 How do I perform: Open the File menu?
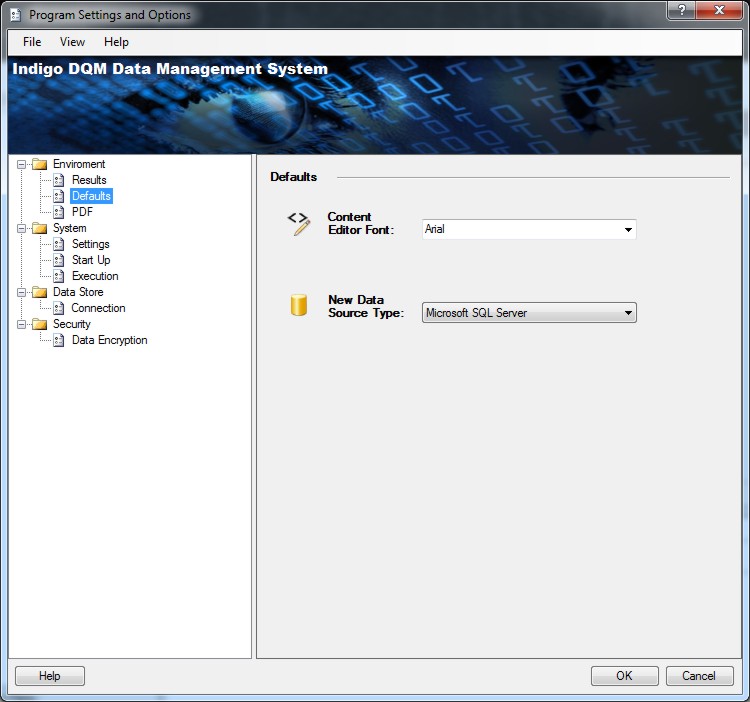[32, 42]
